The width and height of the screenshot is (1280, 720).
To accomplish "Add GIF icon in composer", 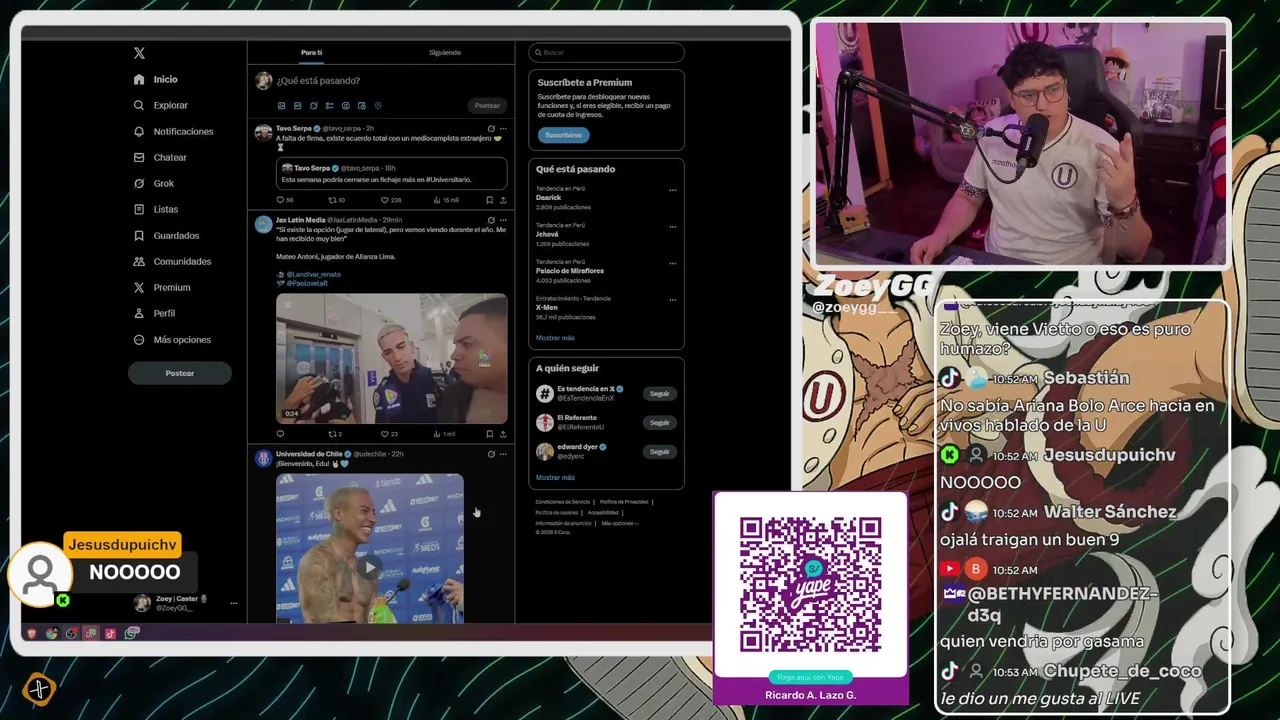I will (x=297, y=105).
